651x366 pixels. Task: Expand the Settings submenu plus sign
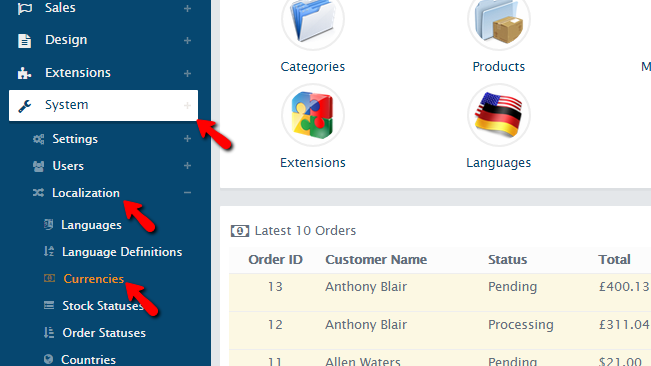tap(187, 139)
